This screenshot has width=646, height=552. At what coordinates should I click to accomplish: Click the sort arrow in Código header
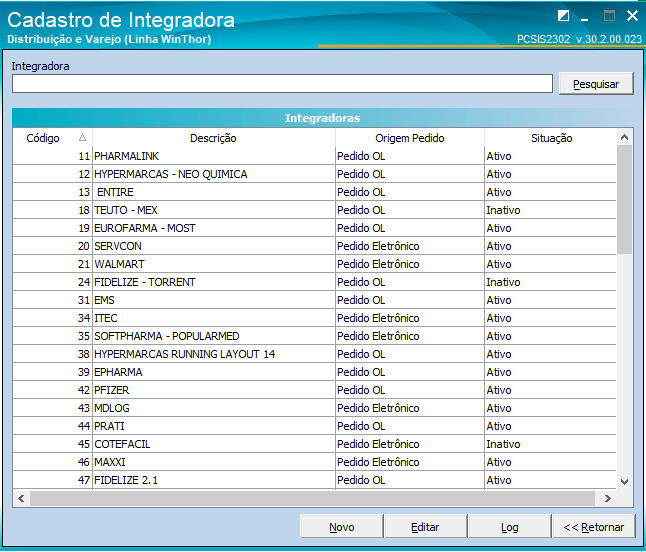coord(82,138)
